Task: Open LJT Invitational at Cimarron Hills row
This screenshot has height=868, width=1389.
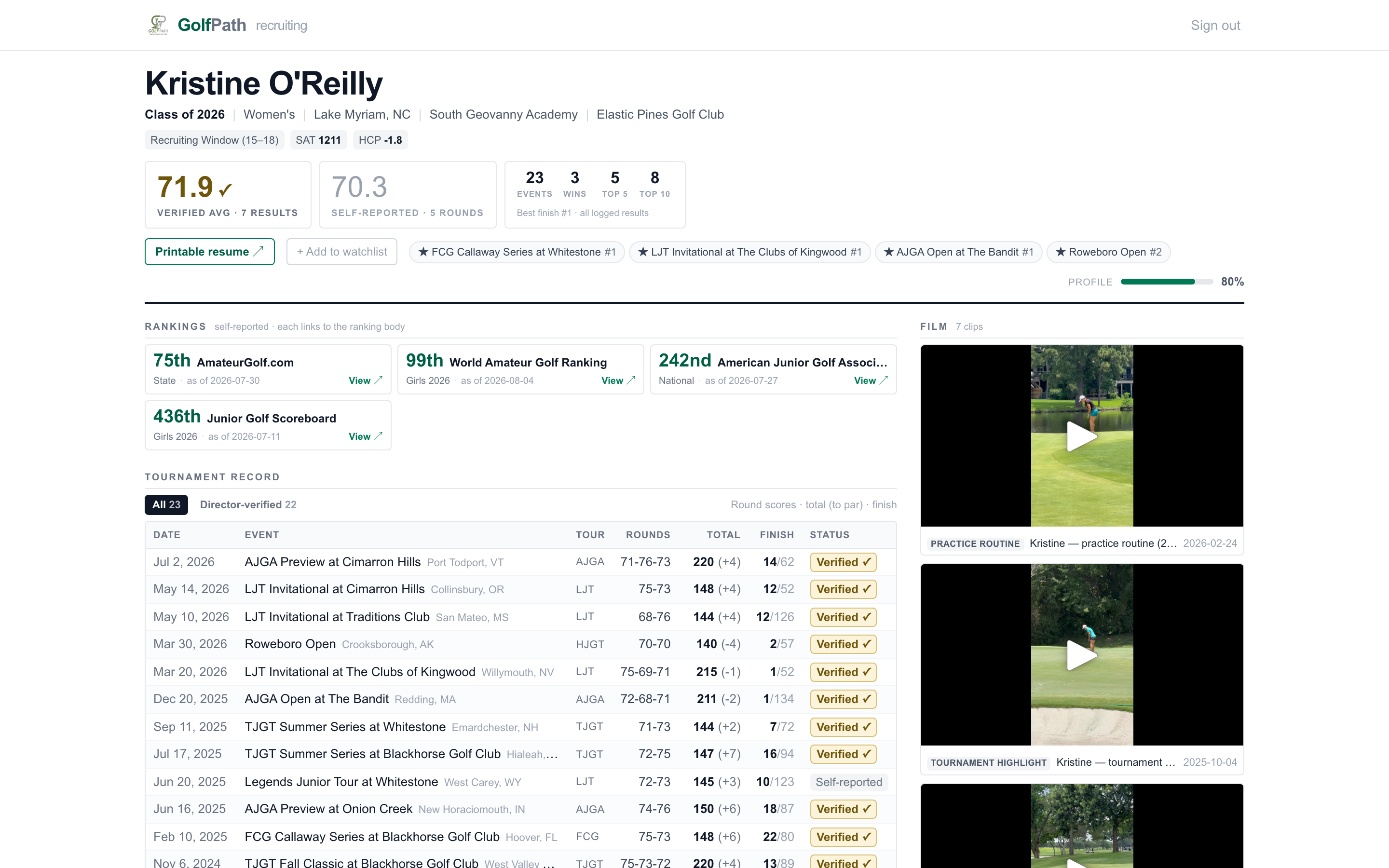Action: click(520, 589)
